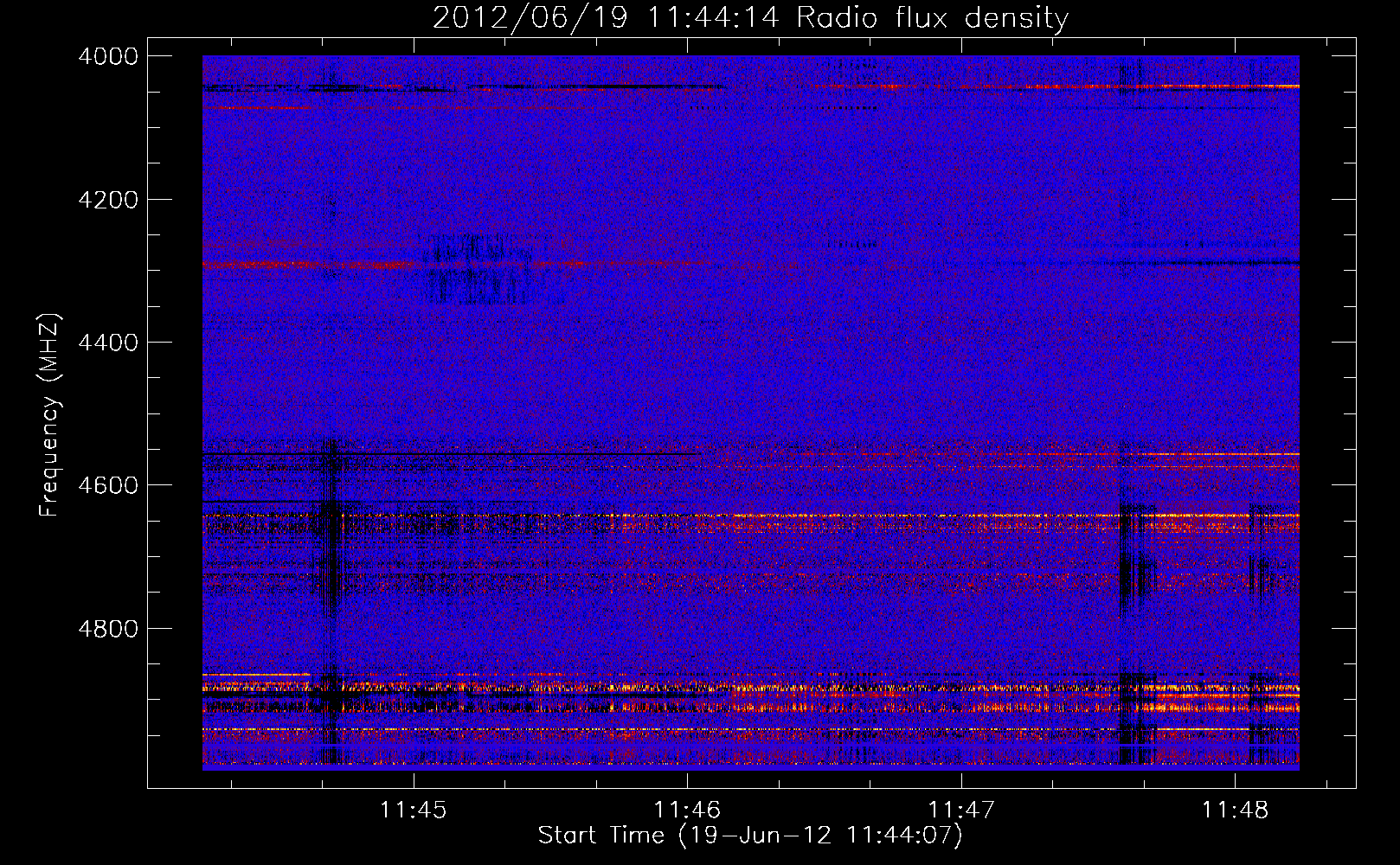This screenshot has width=1400, height=865.
Task: Click the plot title '2012/06/19 11:44:14 Radio flux density'
Action: click(750, 18)
